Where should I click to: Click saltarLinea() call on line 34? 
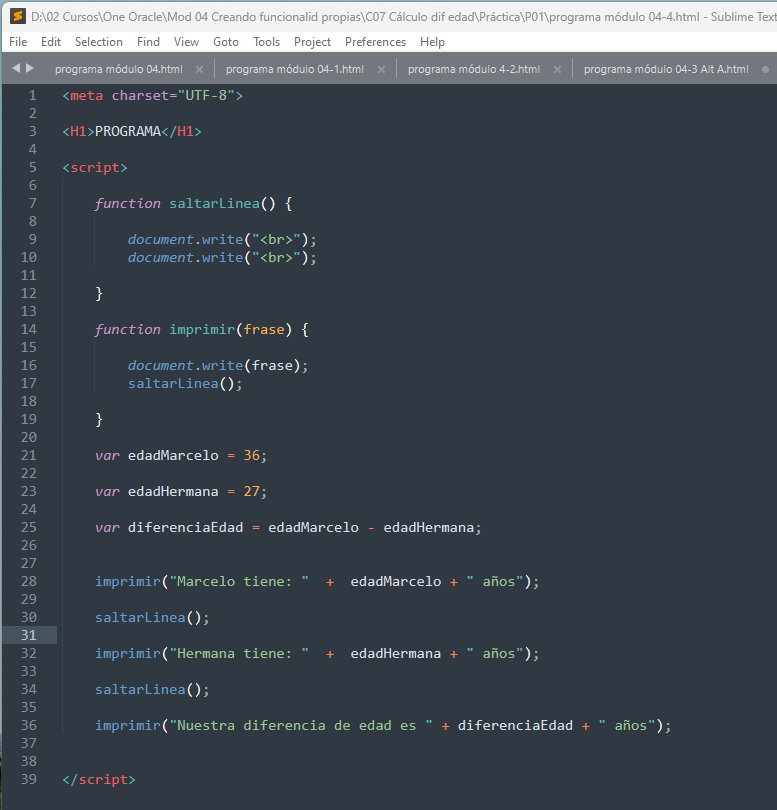coord(152,690)
